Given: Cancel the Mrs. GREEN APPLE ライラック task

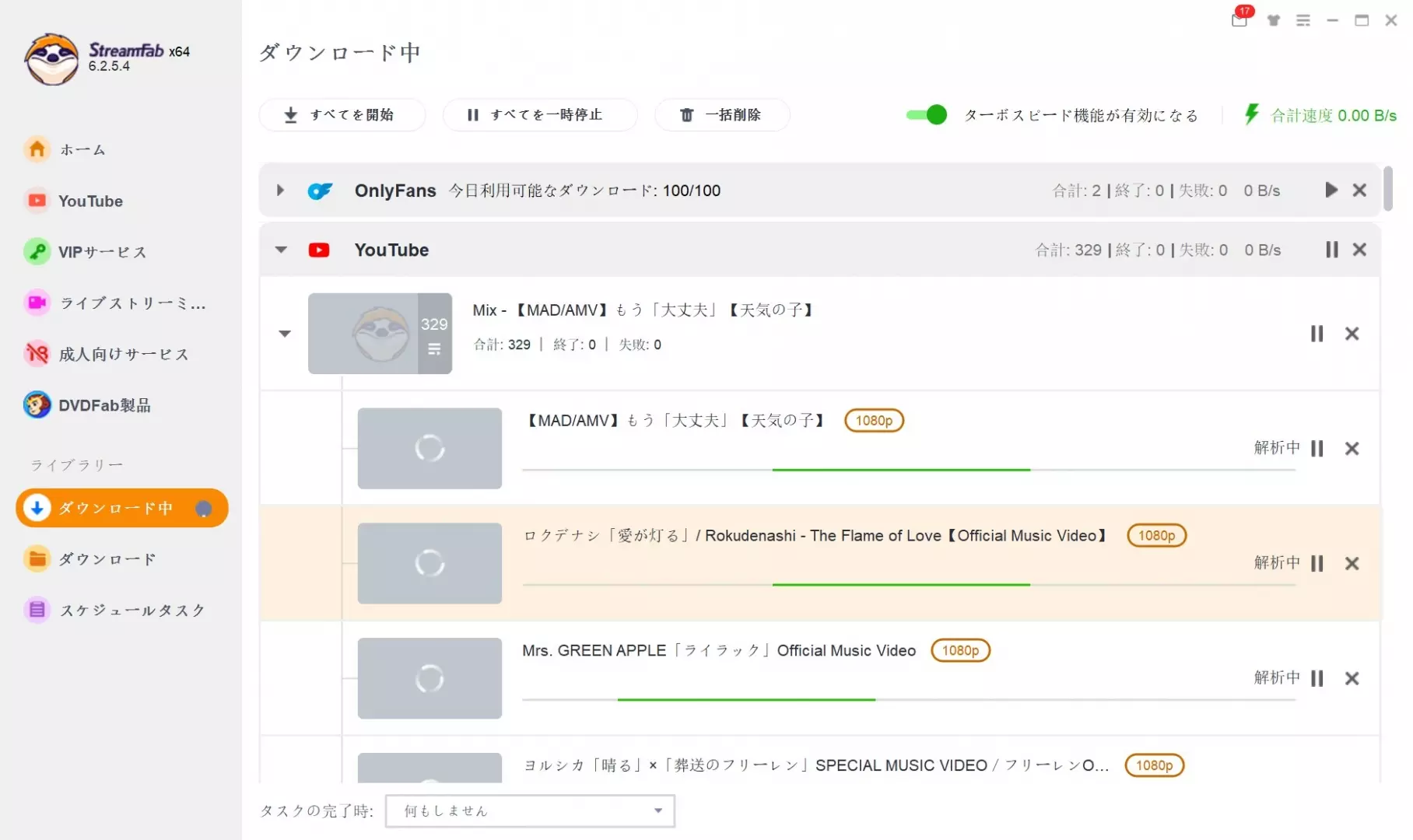Looking at the screenshot, I should pos(1352,678).
